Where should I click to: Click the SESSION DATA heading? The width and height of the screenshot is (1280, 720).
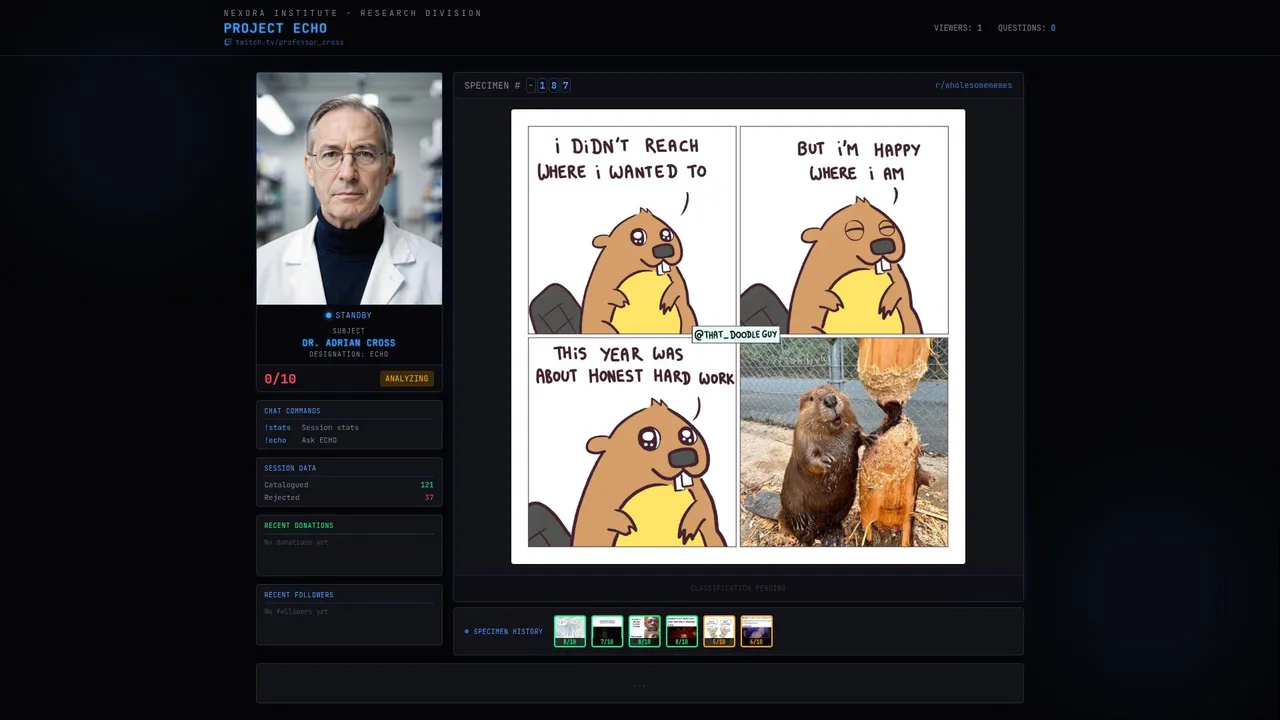tap(290, 467)
